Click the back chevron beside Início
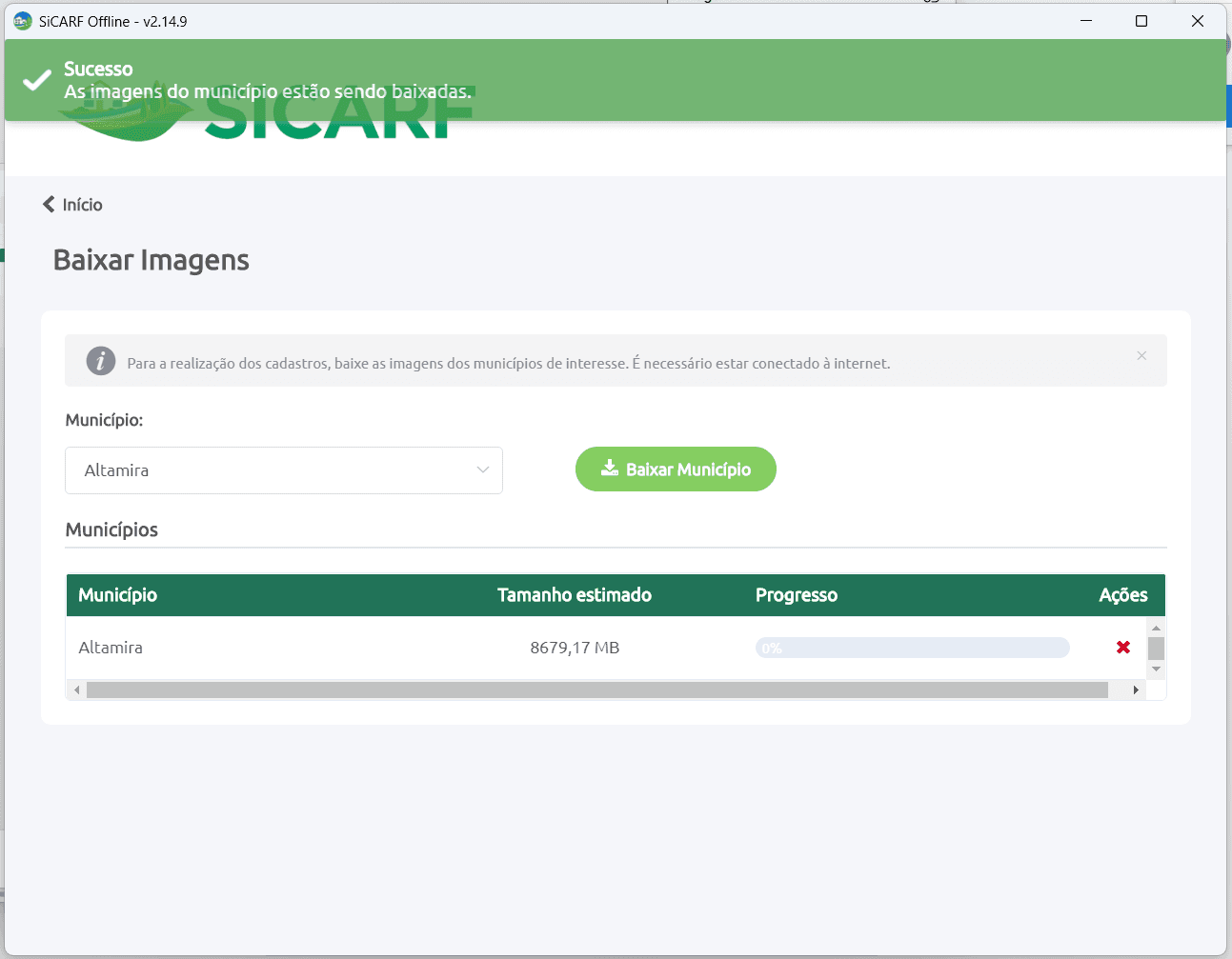This screenshot has width=1232, height=959. tap(49, 204)
